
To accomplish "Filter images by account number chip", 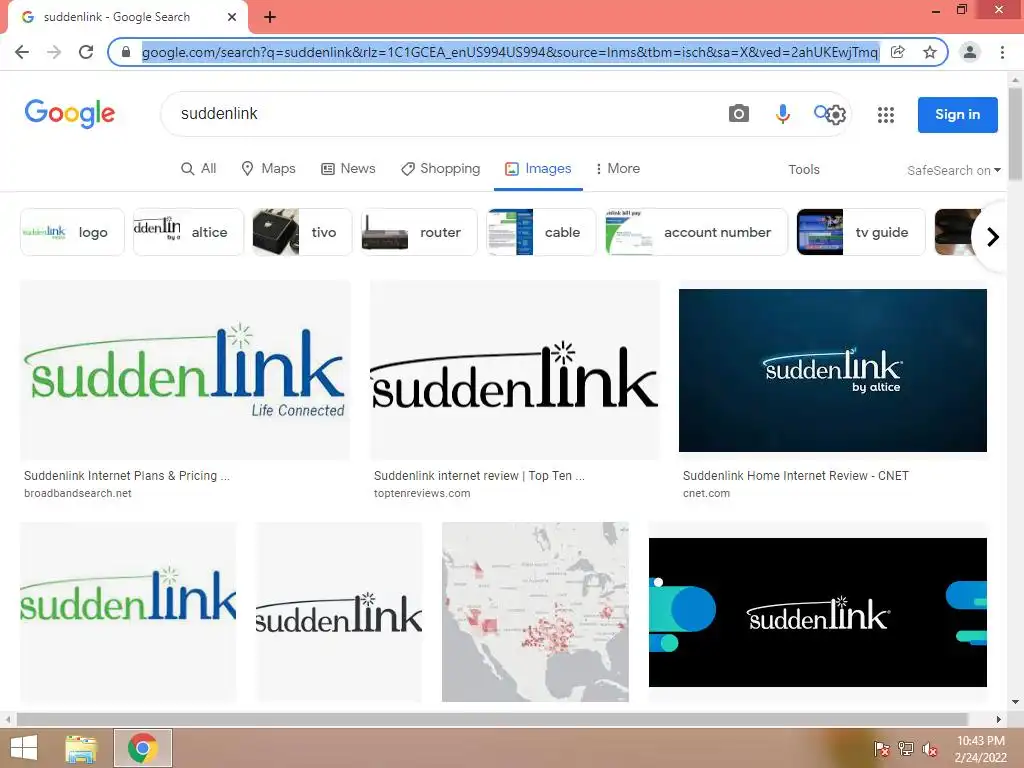I will coord(696,232).
